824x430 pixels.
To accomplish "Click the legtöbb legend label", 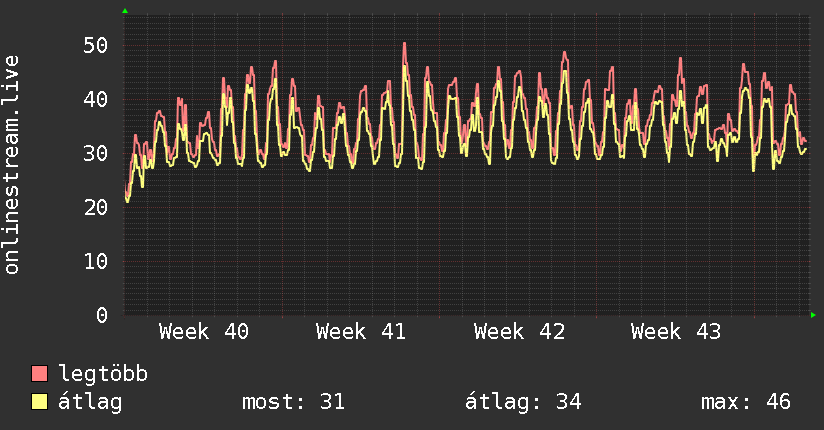I will 103,374.
